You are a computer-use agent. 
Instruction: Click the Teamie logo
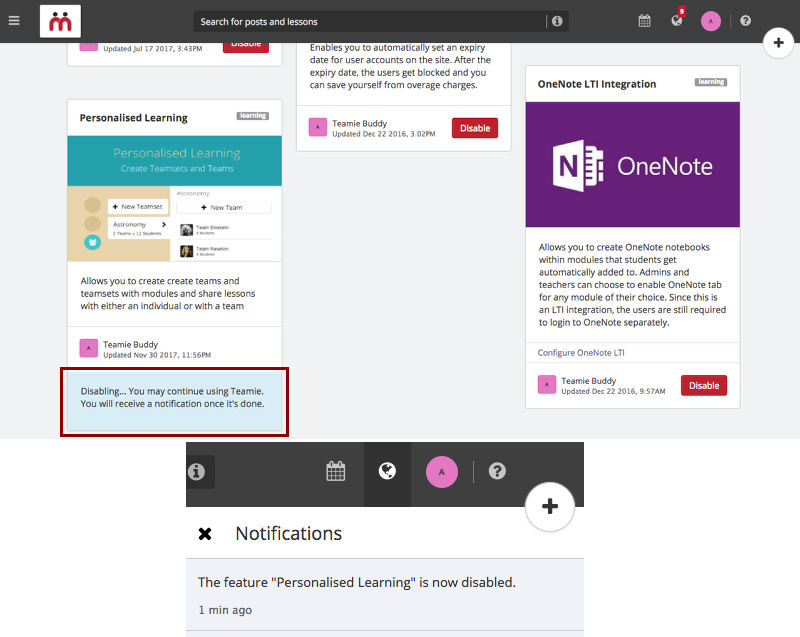60,21
